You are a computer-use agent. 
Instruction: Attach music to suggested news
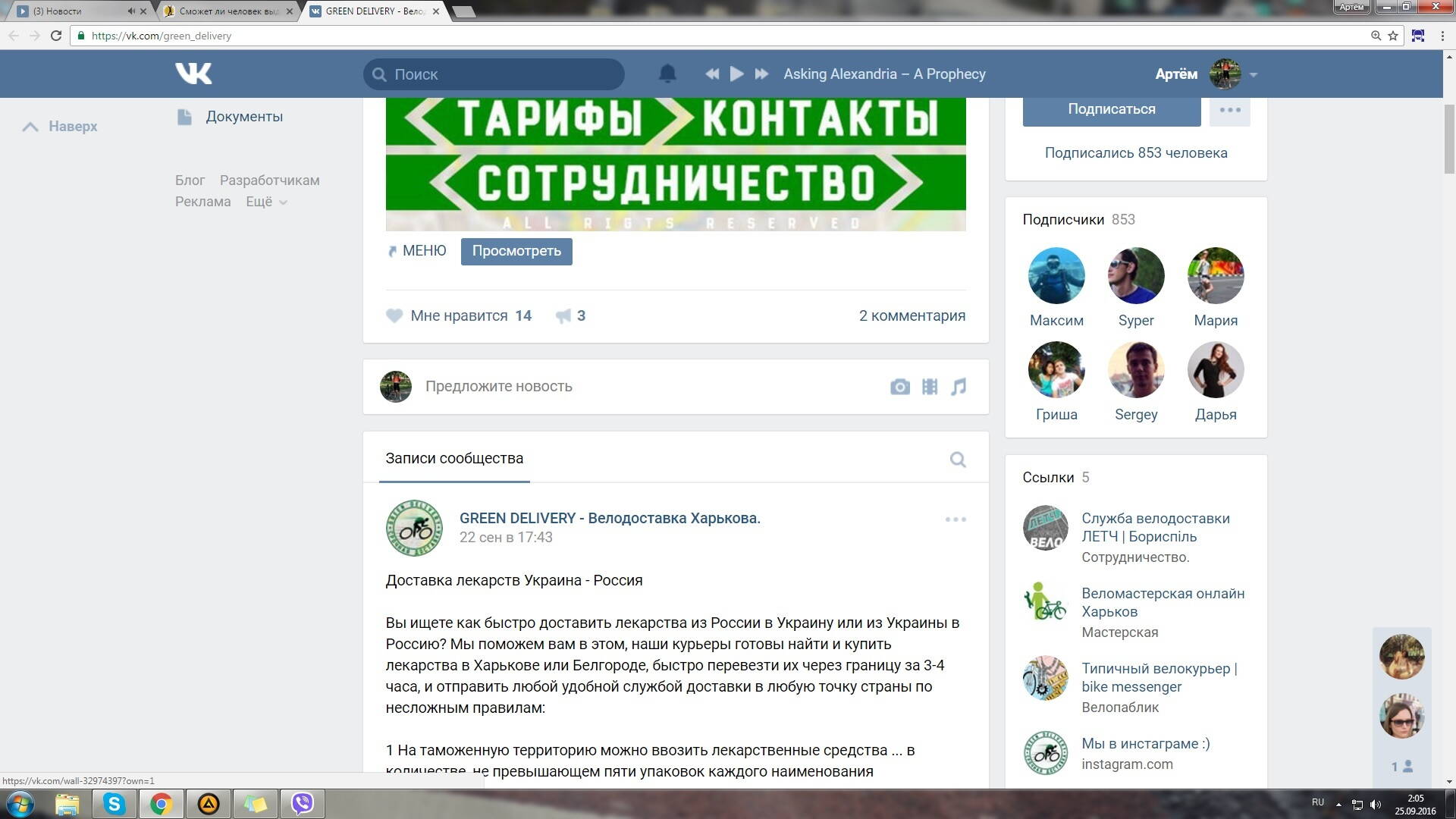[x=959, y=387]
